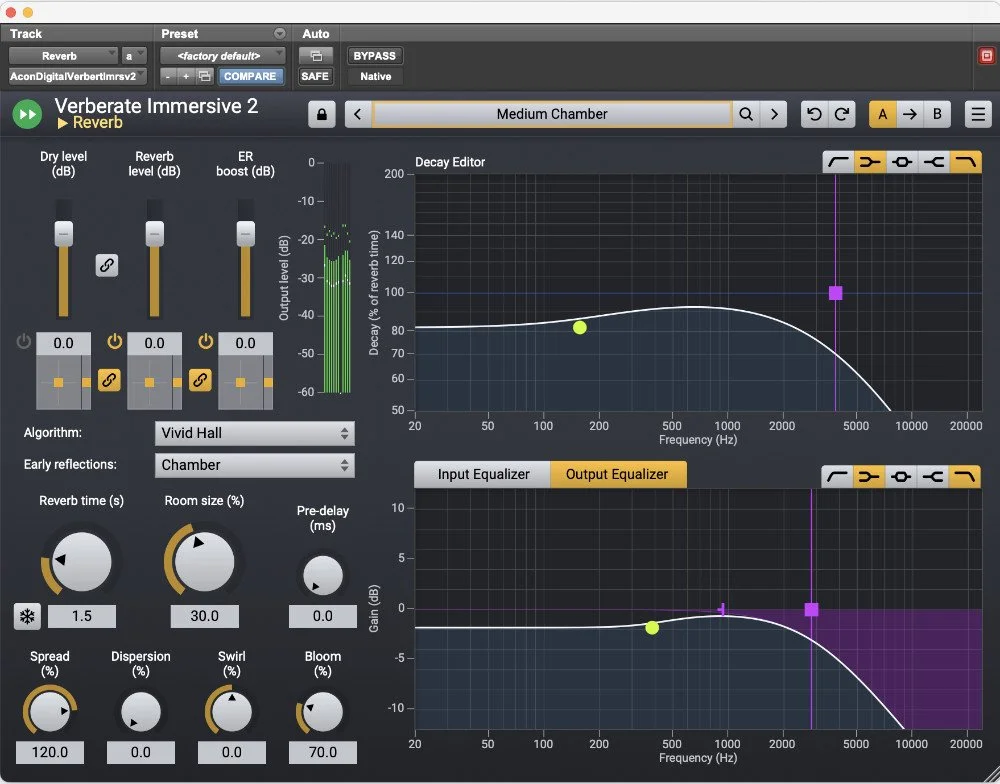Switch to Input Equalizer tab
Viewport: 1000px width, 784px height.
[483, 475]
